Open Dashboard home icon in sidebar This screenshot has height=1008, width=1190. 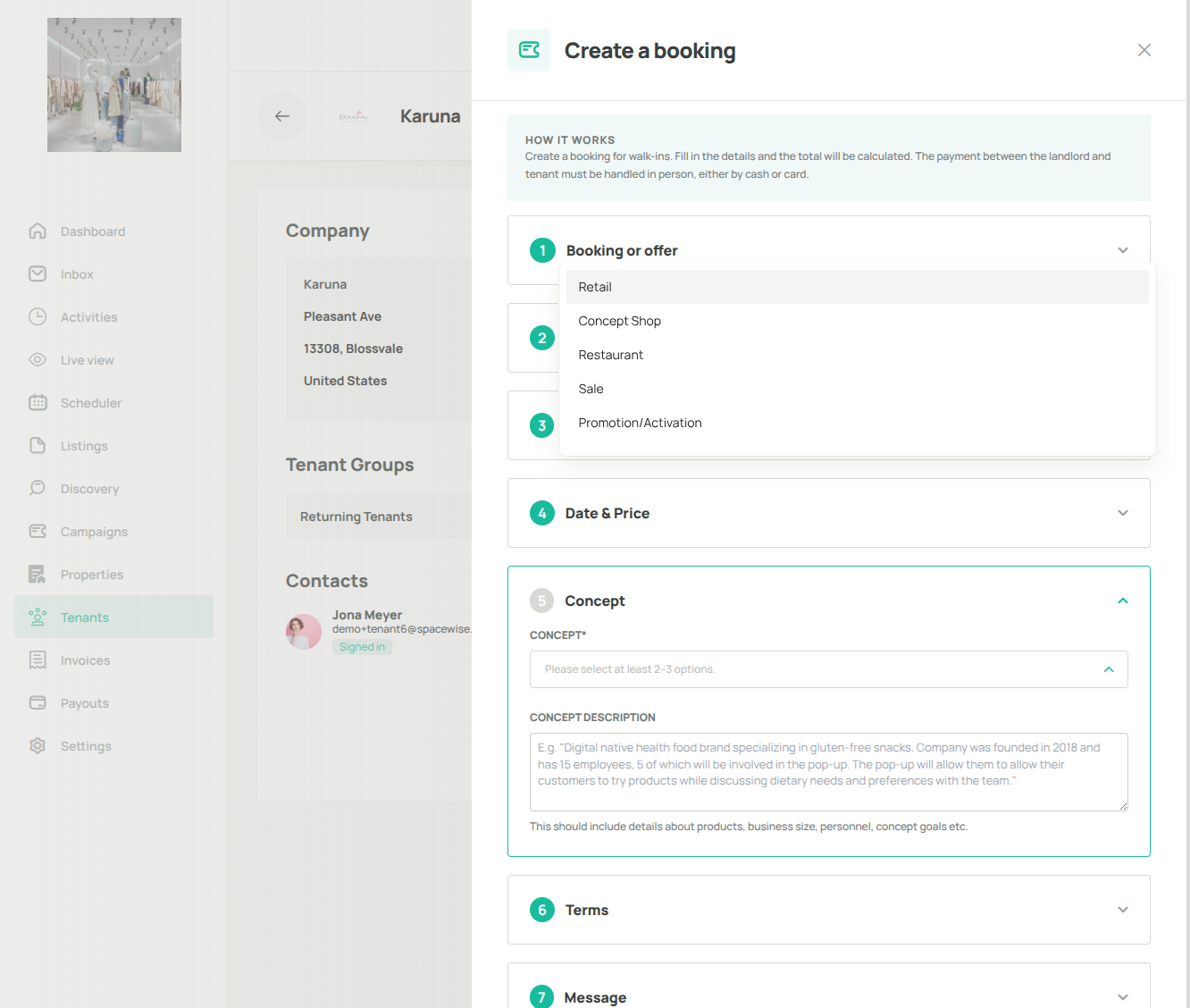[x=38, y=231]
